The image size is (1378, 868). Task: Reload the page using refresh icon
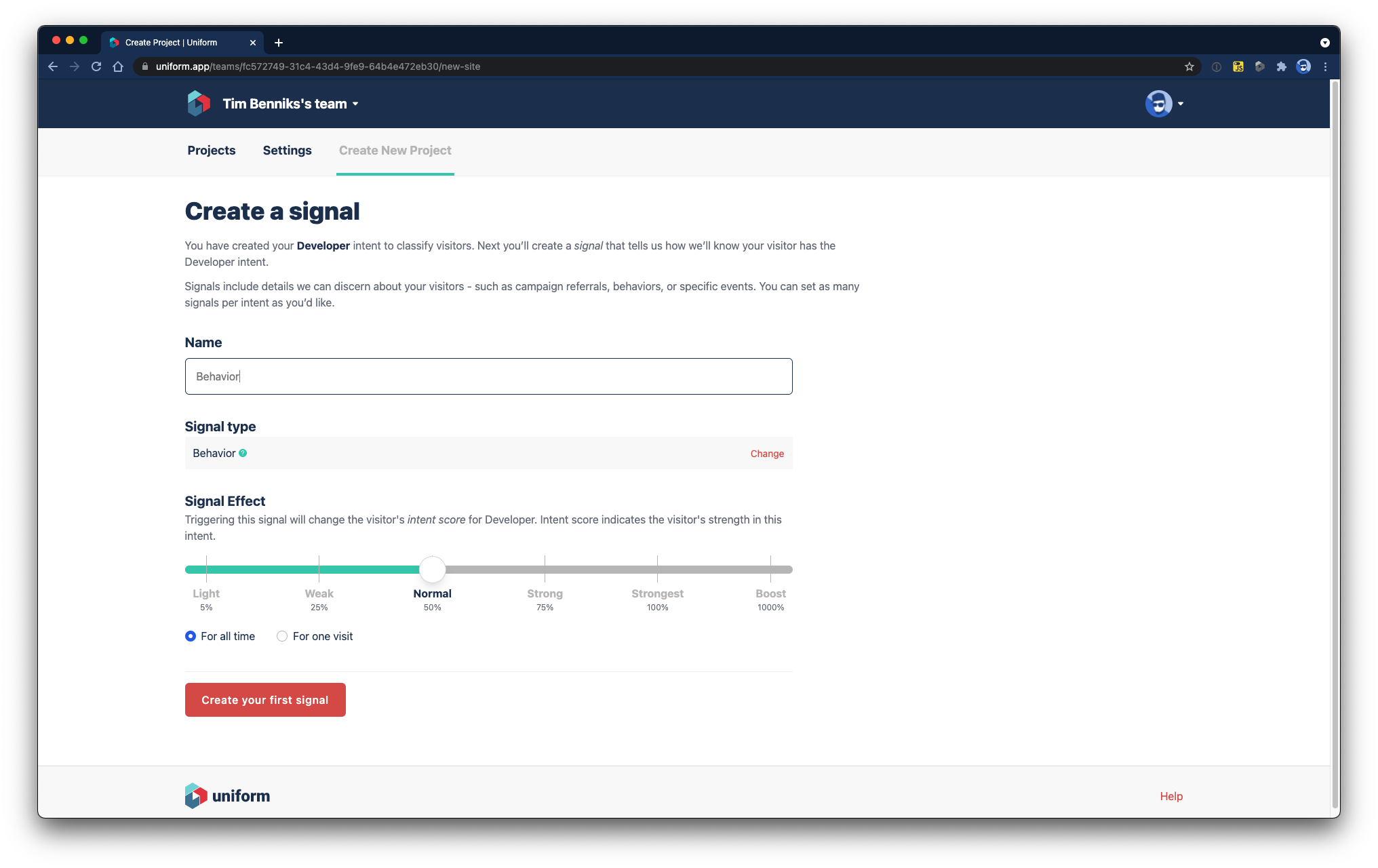coord(96,66)
